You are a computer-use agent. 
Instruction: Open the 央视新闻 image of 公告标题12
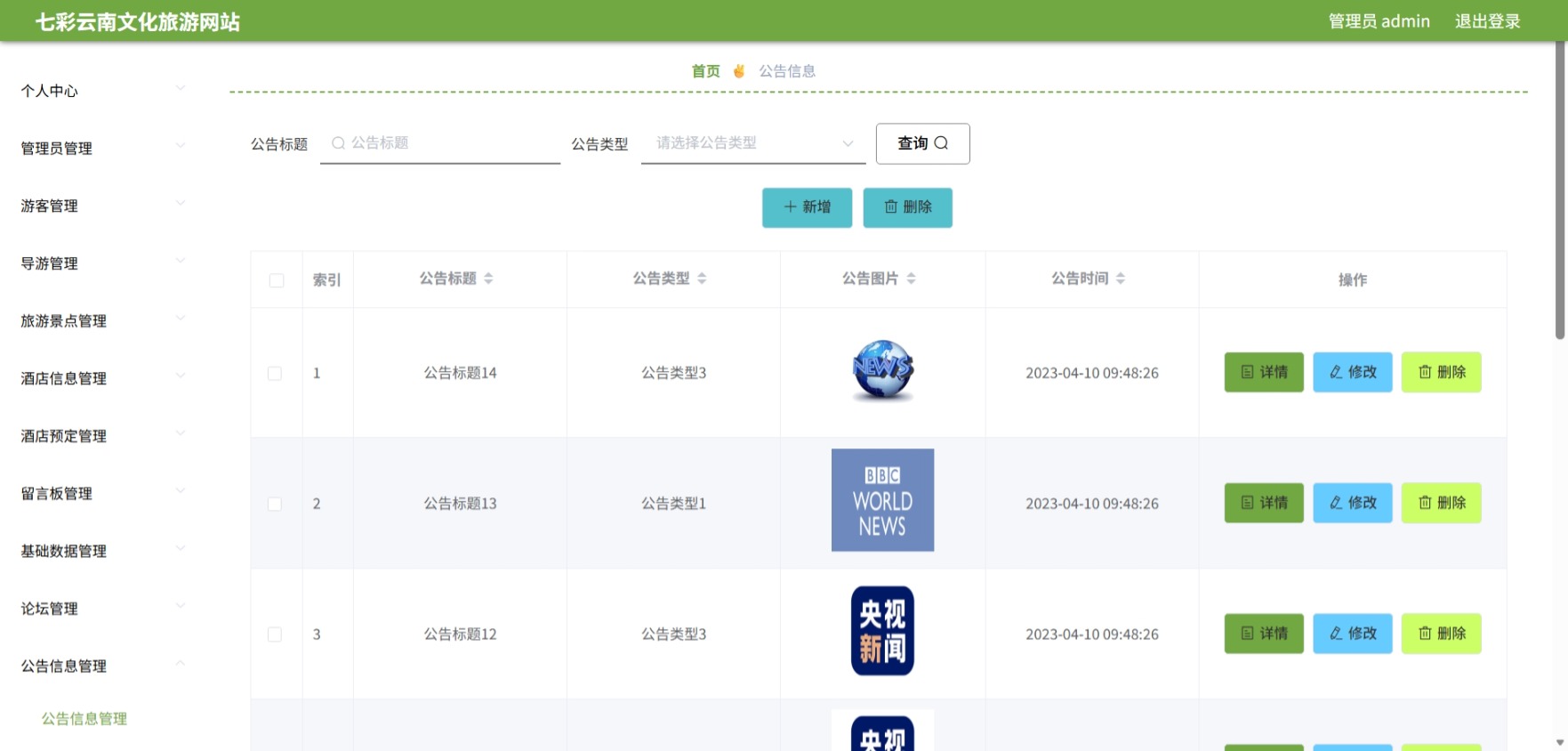pyautogui.click(x=882, y=631)
